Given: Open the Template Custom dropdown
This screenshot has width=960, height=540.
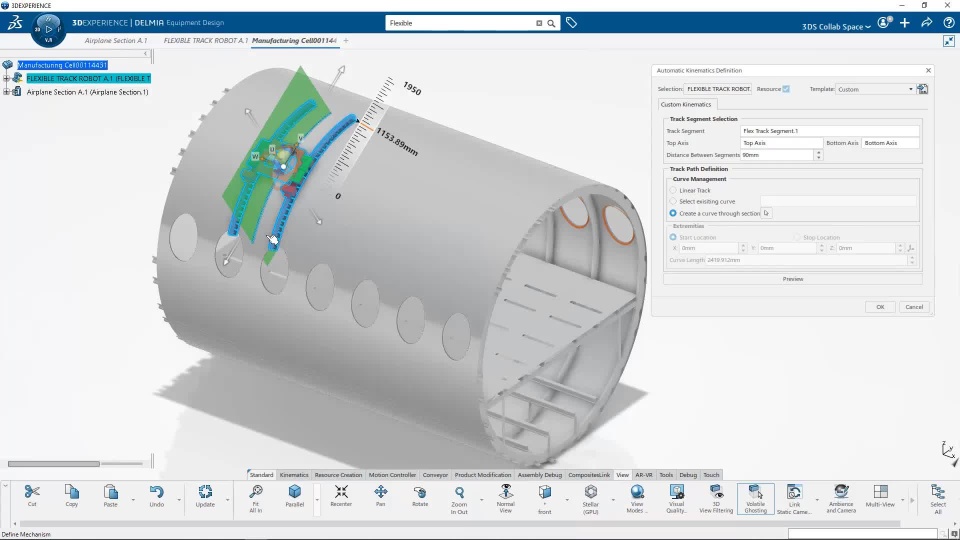Looking at the screenshot, I should [x=875, y=89].
